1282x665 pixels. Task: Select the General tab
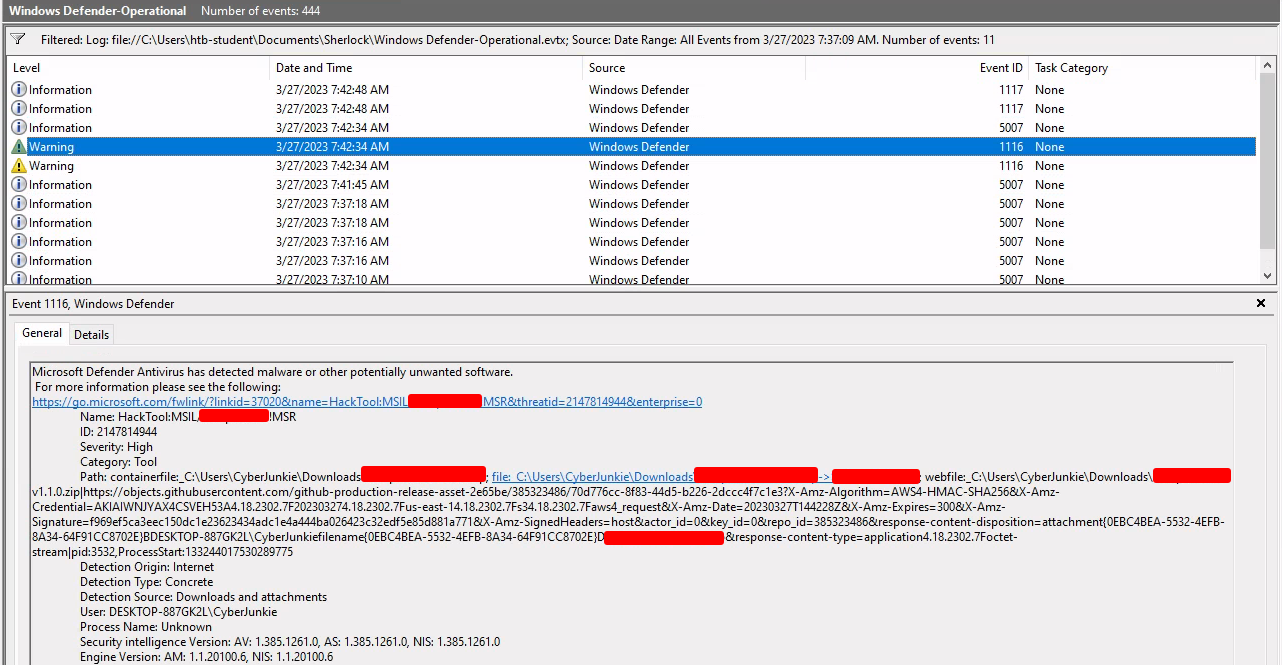(x=42, y=333)
